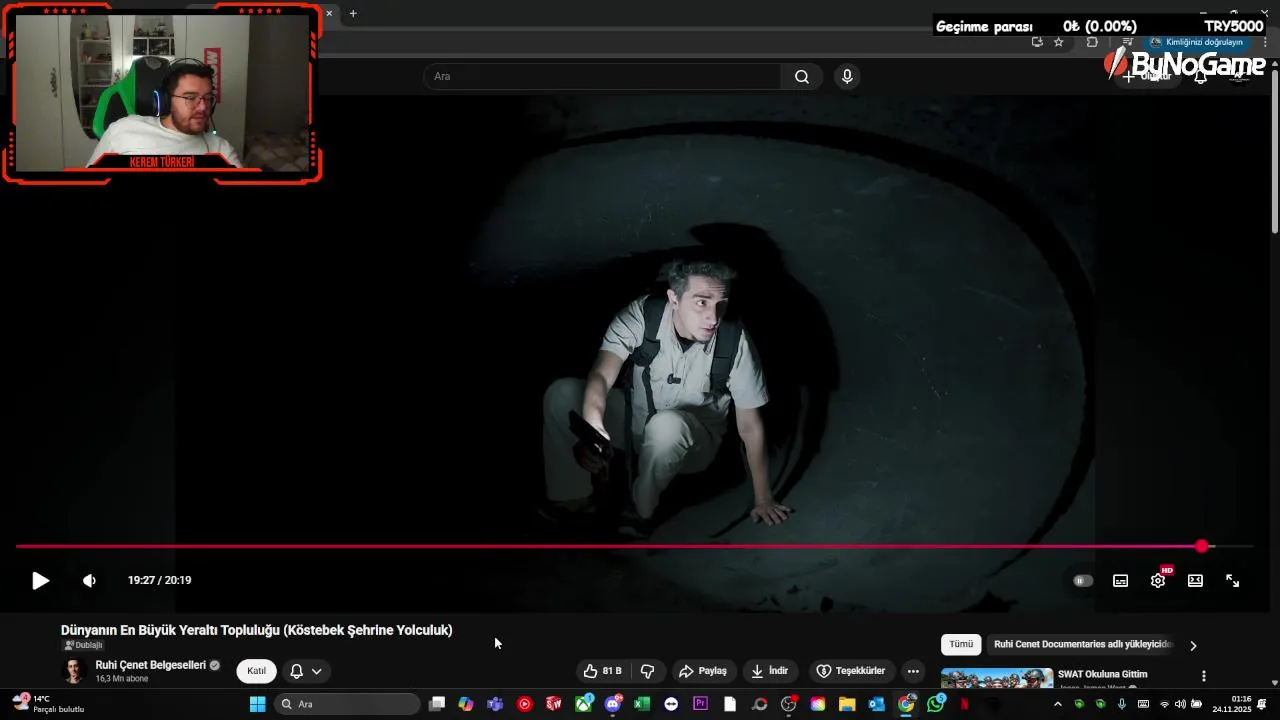Dislike the video
1280x720 pixels.
(x=648, y=671)
